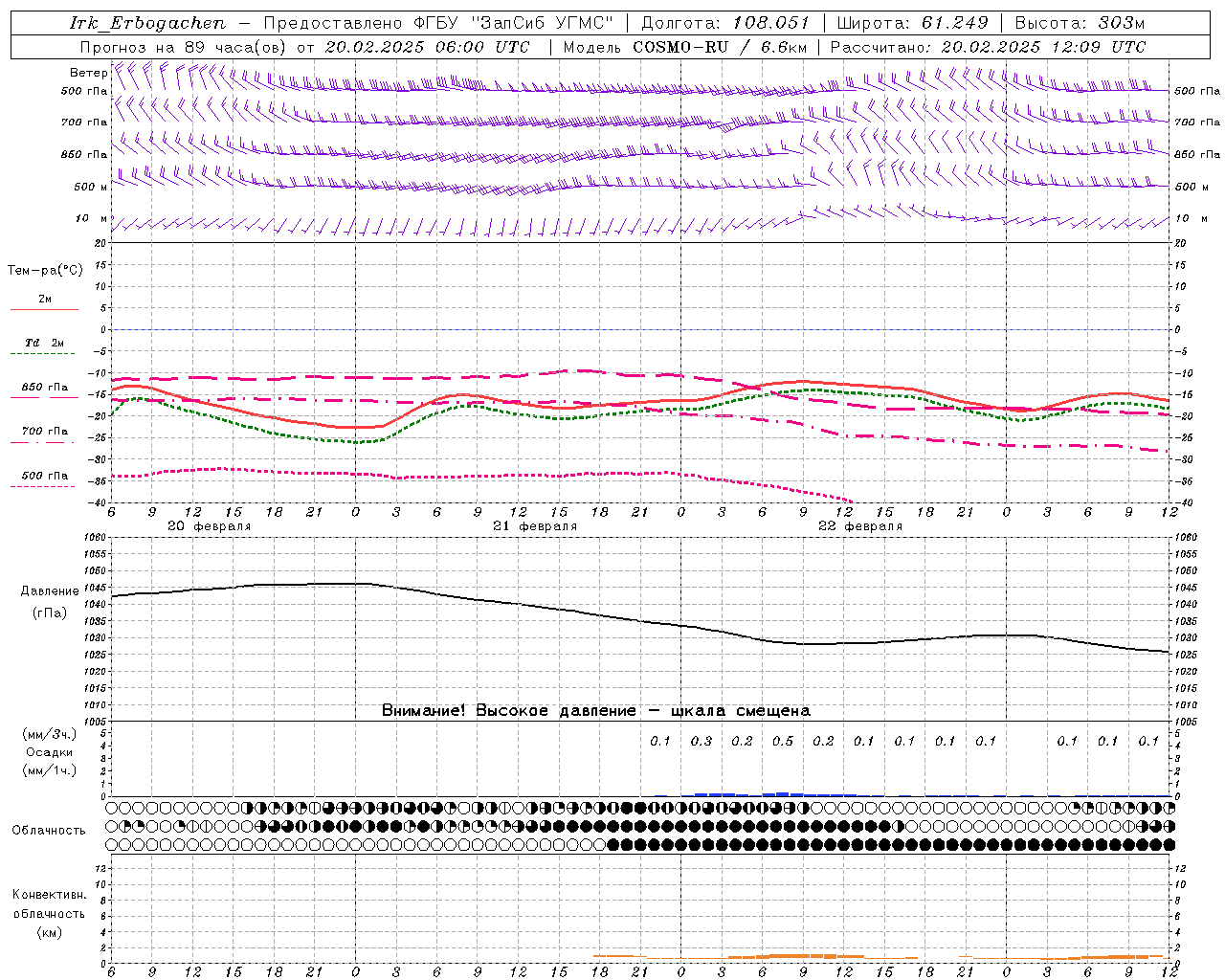Click the Ветер panel label

click(88, 73)
